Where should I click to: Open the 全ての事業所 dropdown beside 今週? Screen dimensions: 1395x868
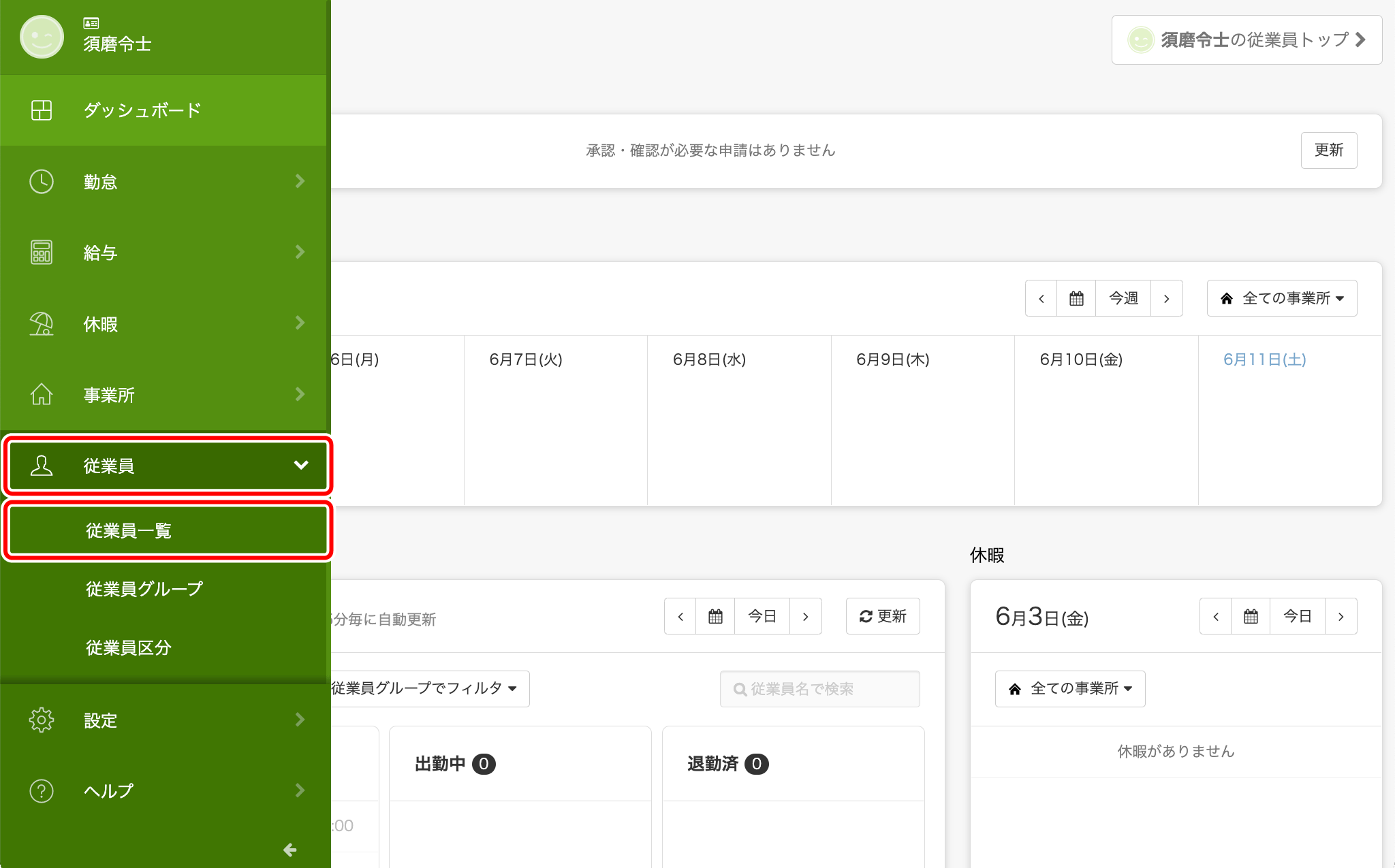[x=1282, y=298]
